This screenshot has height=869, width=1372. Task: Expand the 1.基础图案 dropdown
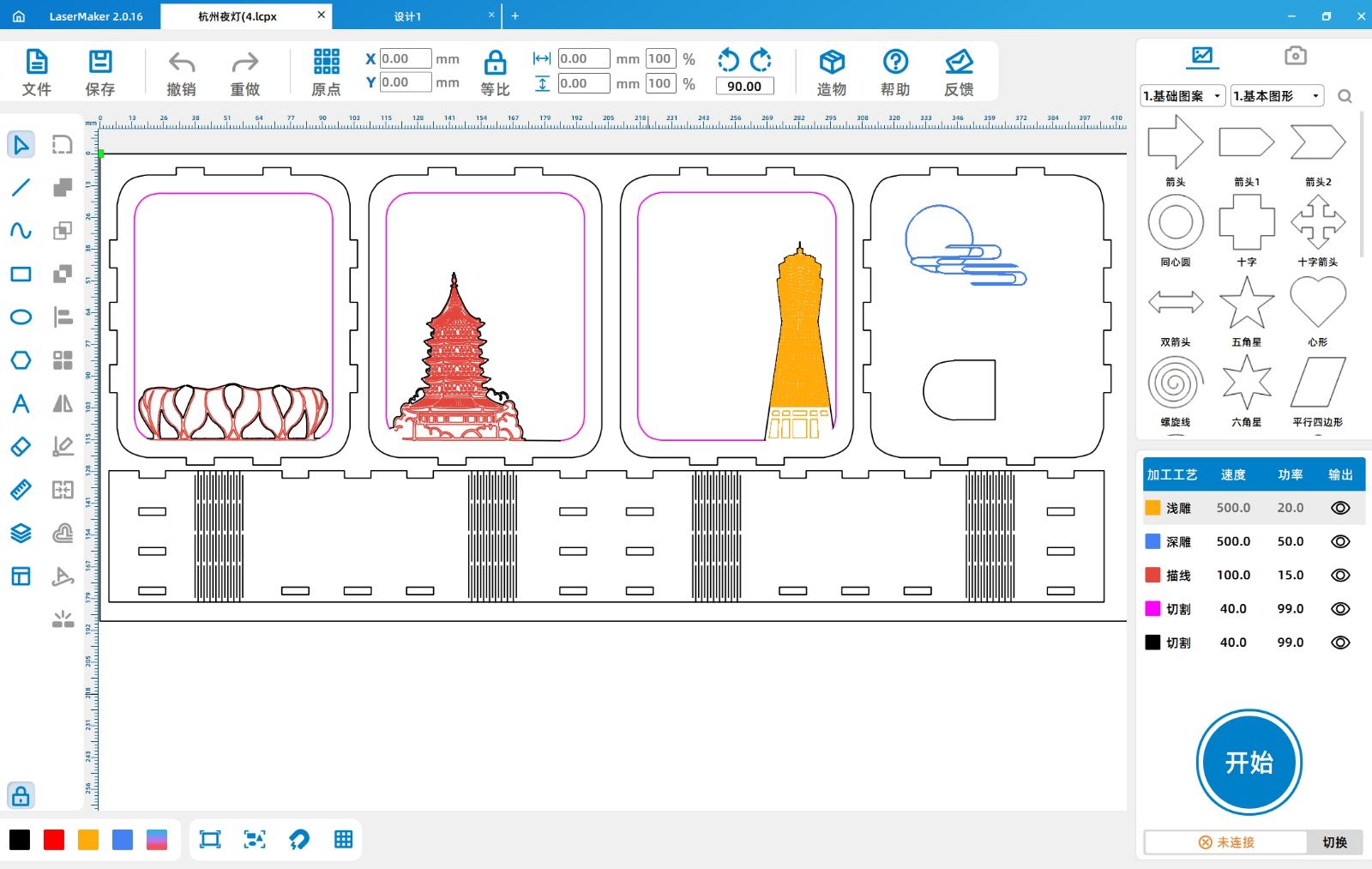[1182, 96]
